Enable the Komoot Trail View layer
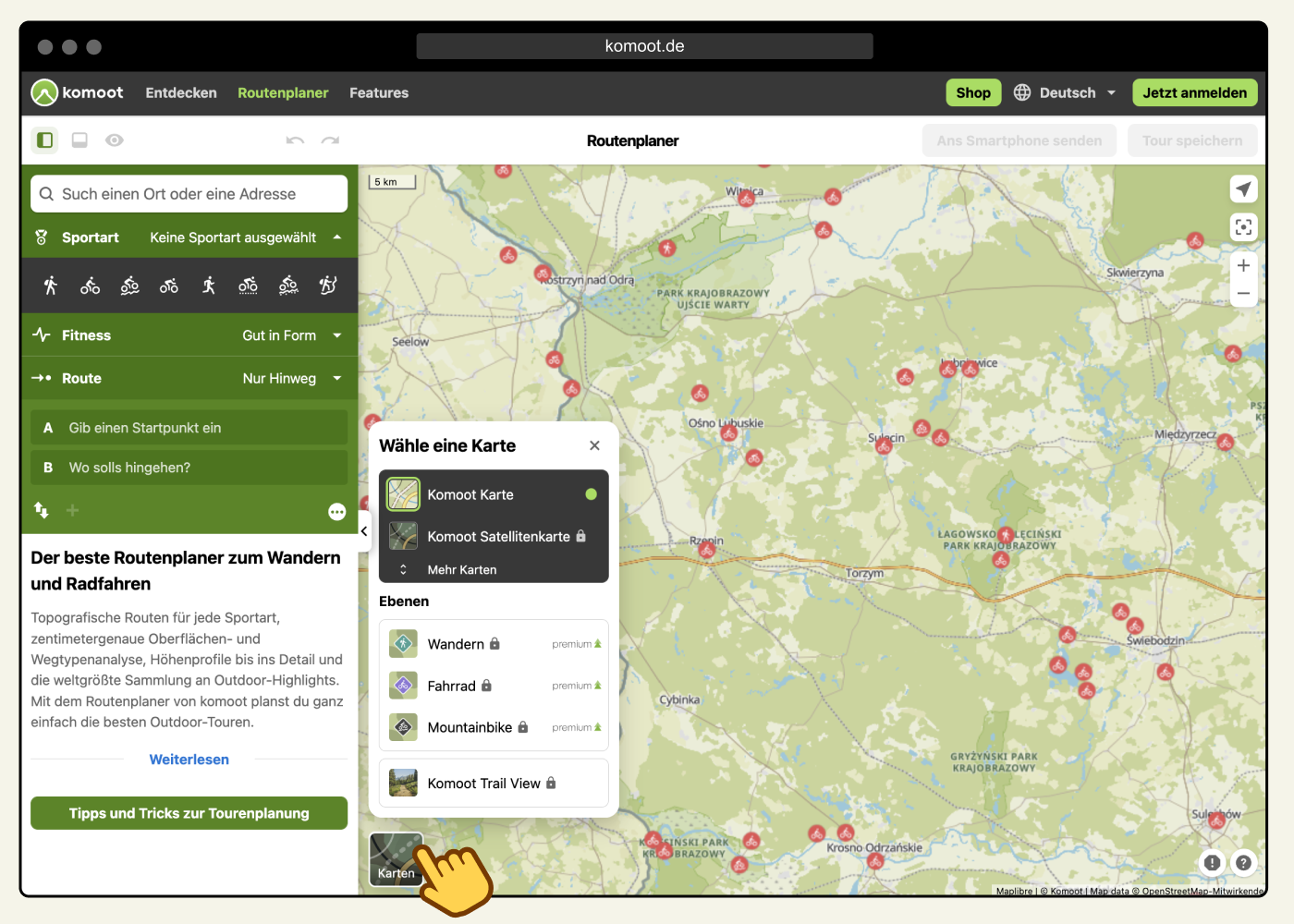Screen dimensions: 1294x924 coord(494,784)
